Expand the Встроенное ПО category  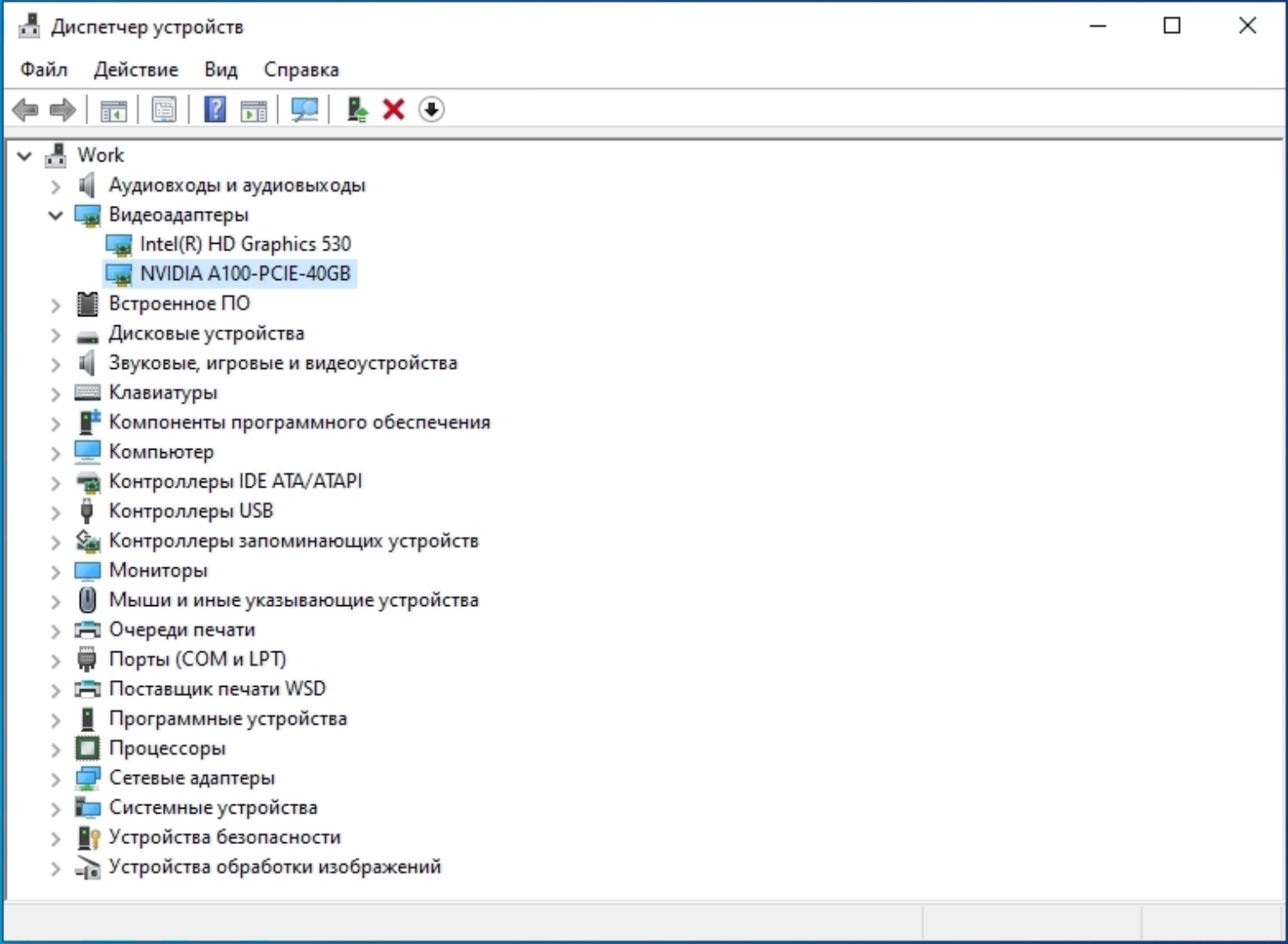click(x=55, y=304)
